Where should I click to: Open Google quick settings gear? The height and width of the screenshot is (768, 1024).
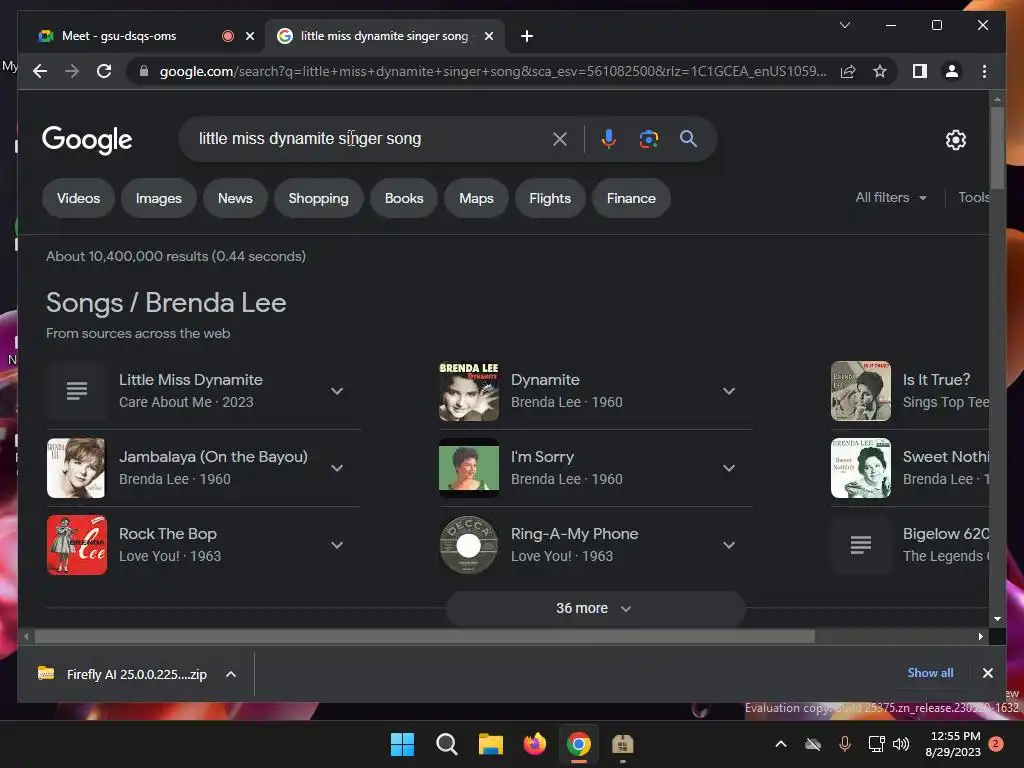(955, 140)
